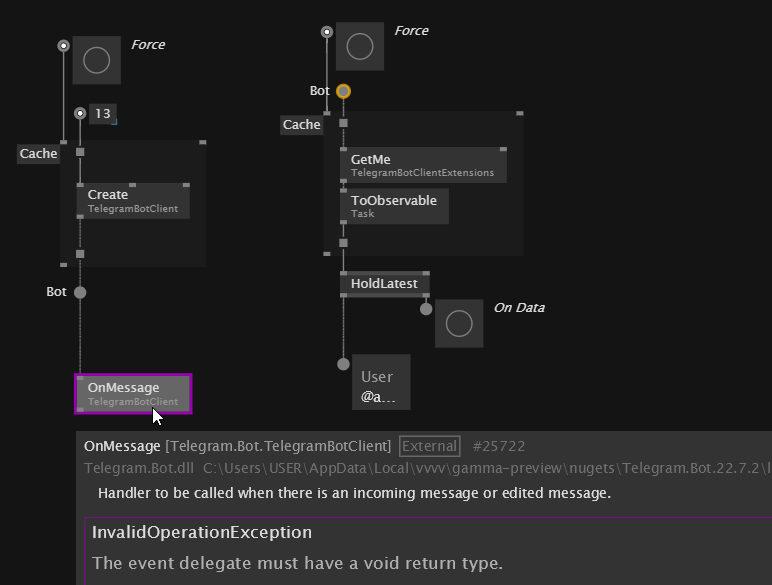Select the gray Bot pad below Create
Viewport: 772px width, 585px height.
tap(80, 293)
